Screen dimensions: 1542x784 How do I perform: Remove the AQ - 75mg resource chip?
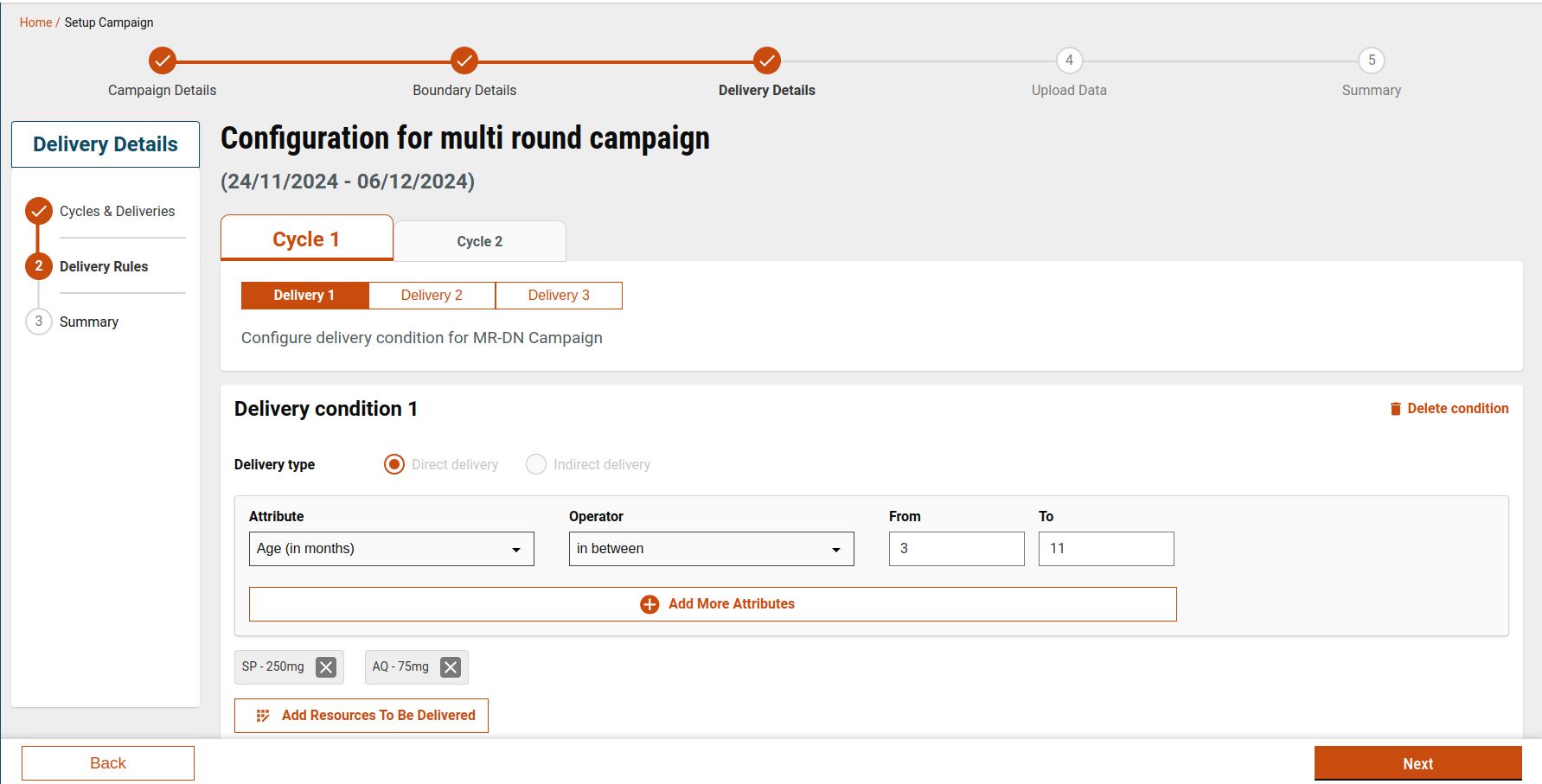pyautogui.click(x=451, y=667)
